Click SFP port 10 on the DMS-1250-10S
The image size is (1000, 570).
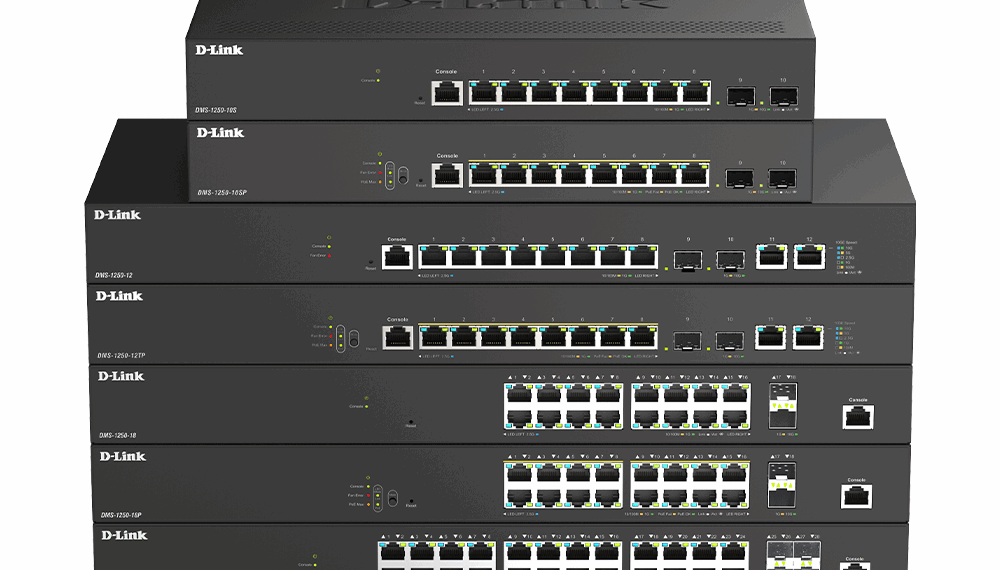(x=783, y=96)
